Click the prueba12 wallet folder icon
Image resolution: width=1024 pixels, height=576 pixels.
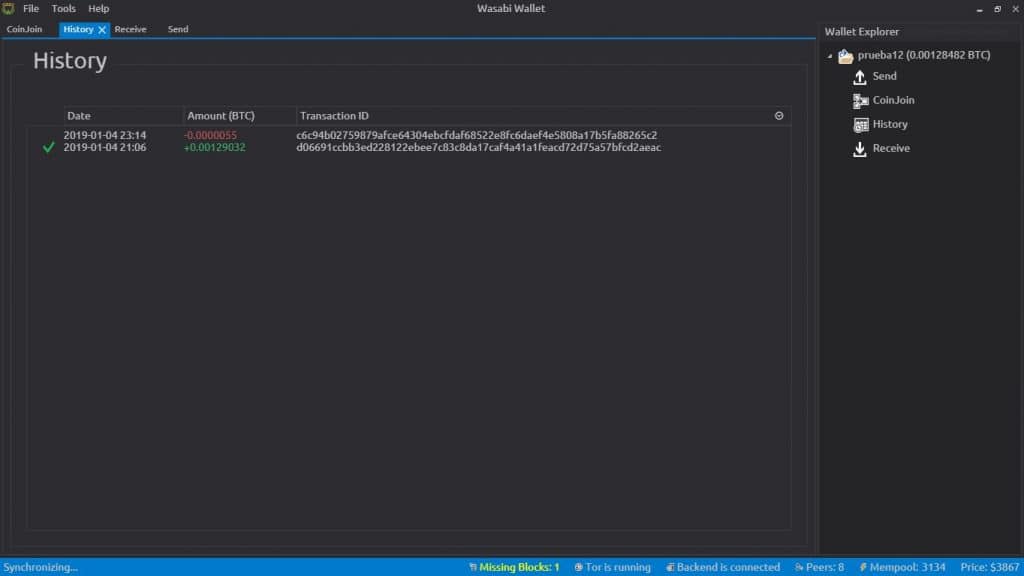[x=845, y=56]
